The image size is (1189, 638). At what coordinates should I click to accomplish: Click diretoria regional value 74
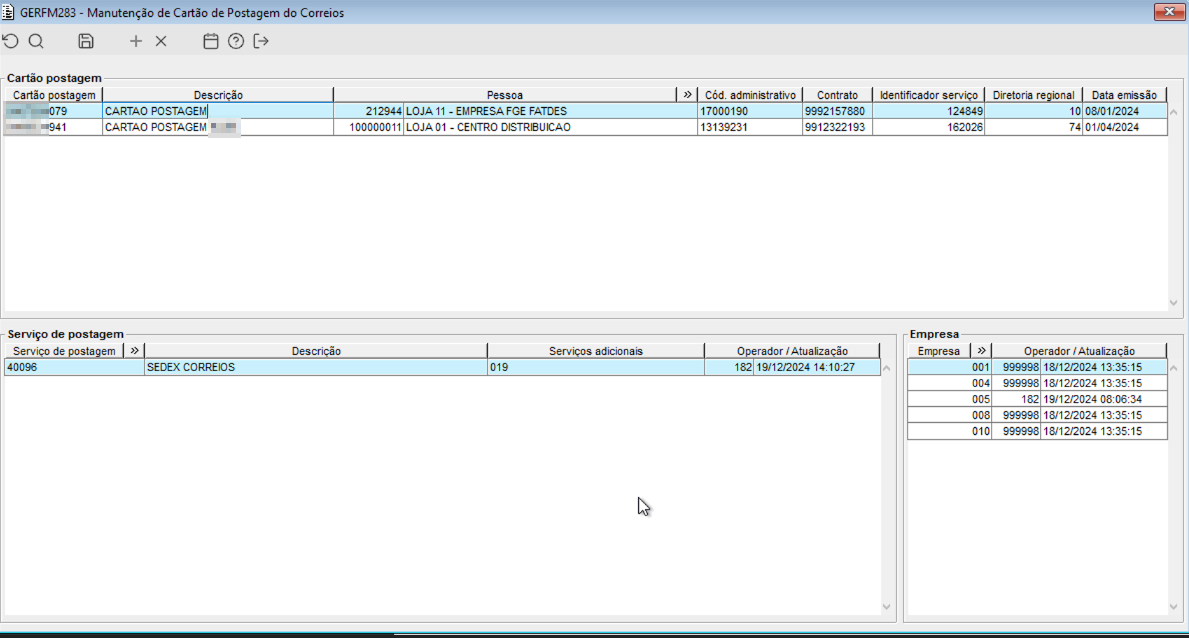(1034, 127)
